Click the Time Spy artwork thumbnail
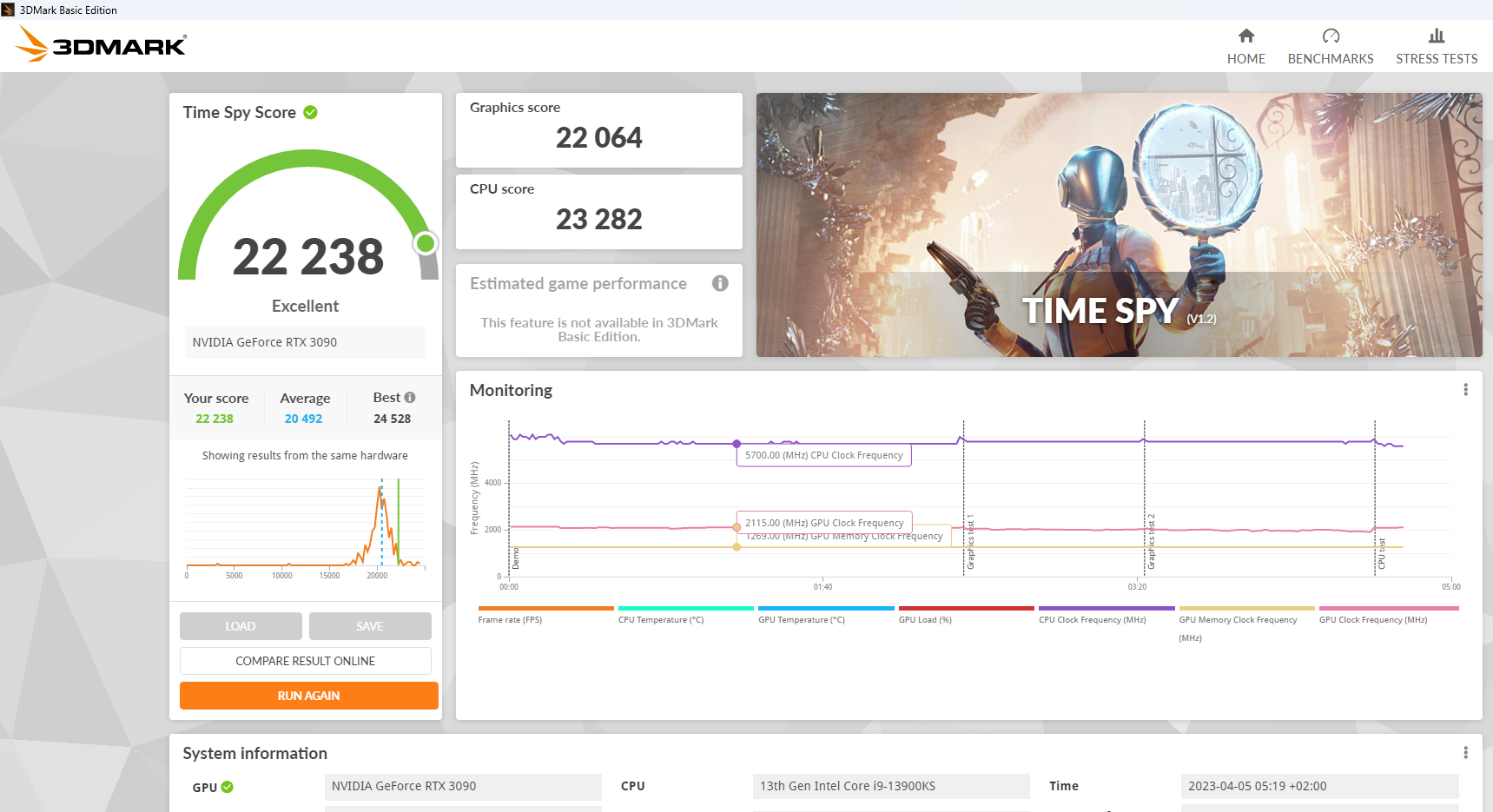The height and width of the screenshot is (812, 1493). tap(1120, 225)
